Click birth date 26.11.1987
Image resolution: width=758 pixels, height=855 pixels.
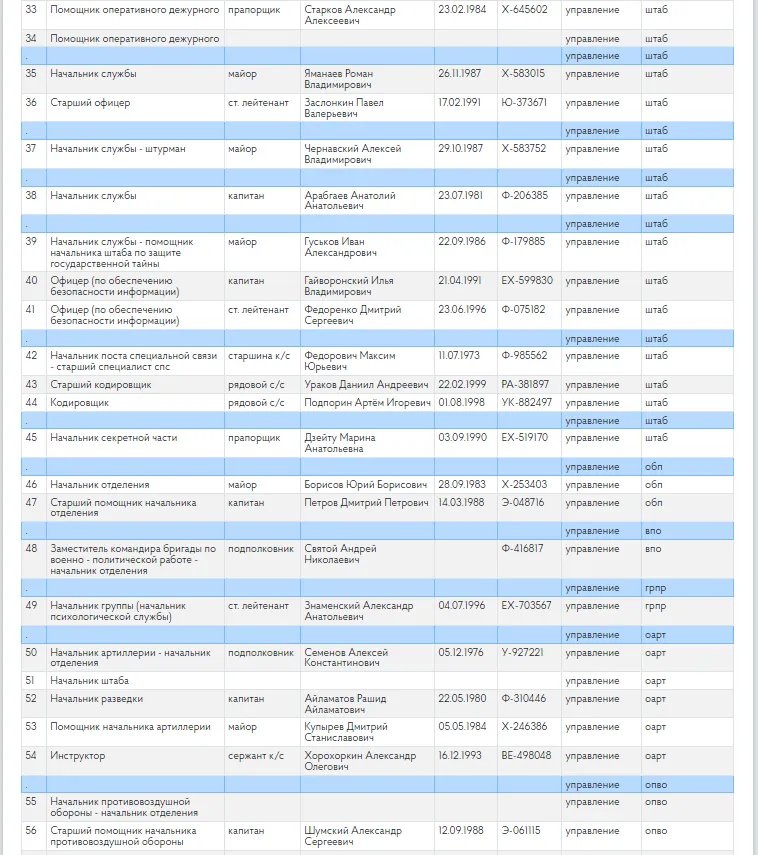[x=460, y=73]
